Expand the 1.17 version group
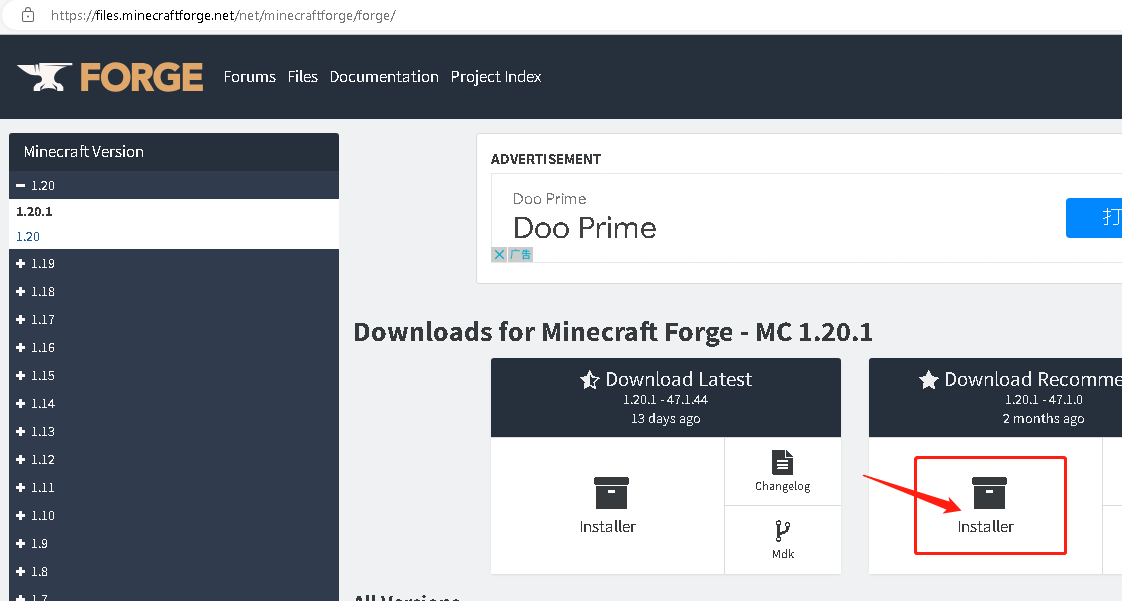Screen dimensions: 1122x601 point(174,319)
